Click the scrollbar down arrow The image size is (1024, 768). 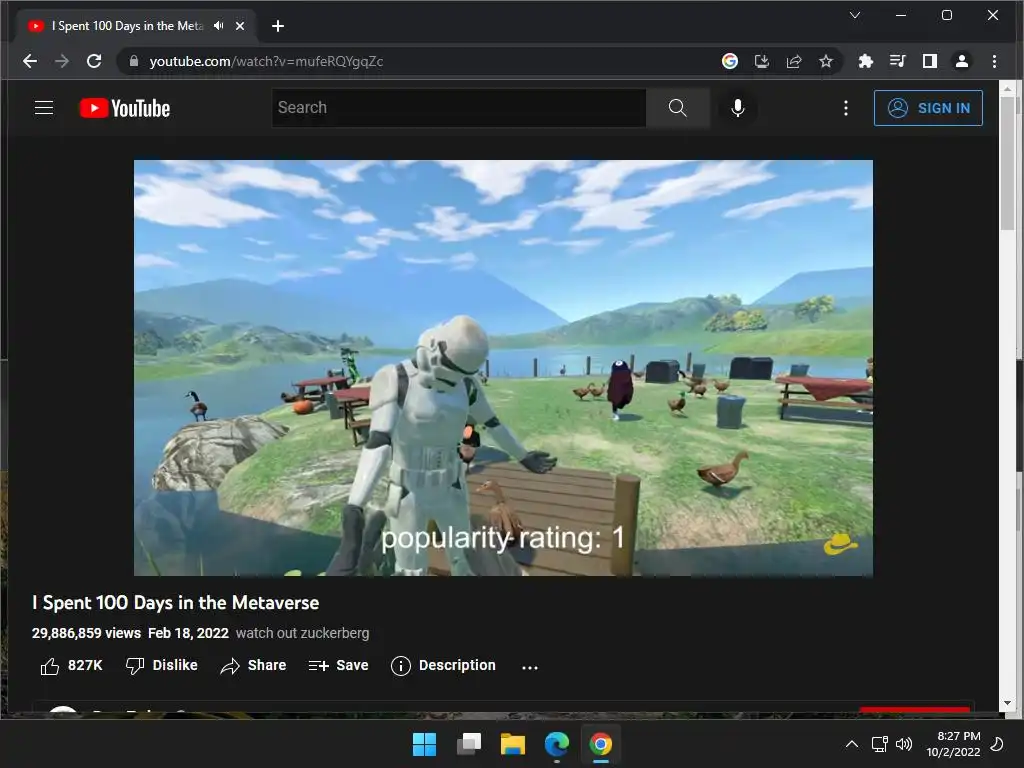[x=1007, y=703]
